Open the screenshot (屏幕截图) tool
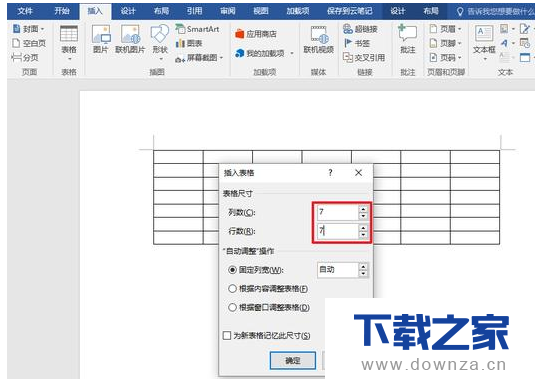Image resolution: width=535 pixels, height=383 pixels. (x=199, y=58)
